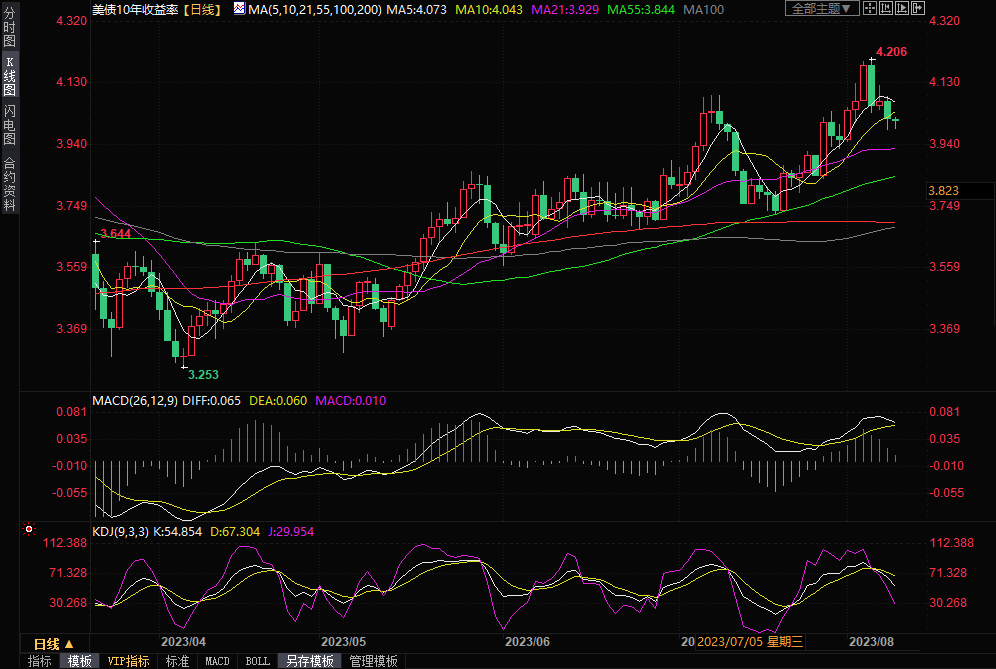Click the playback replay icon in top toolbar

point(902,8)
